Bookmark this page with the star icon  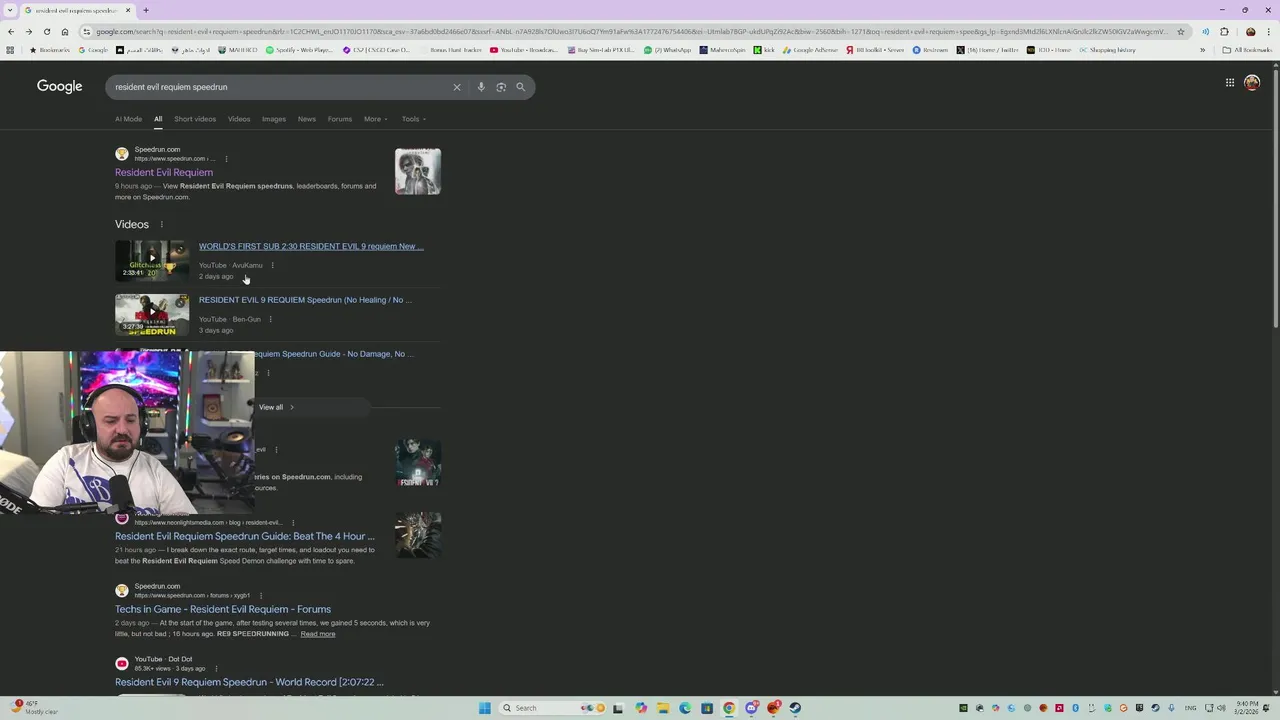tap(1181, 32)
